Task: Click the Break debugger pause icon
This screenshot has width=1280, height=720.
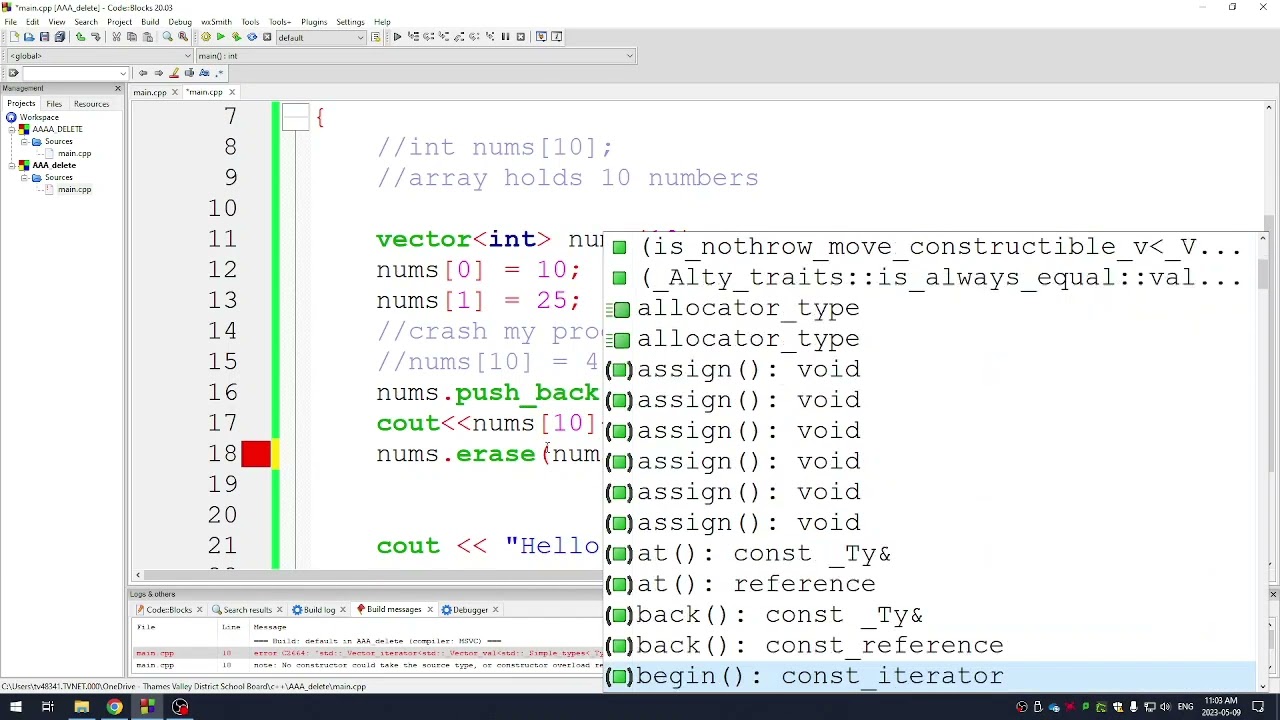Action: tap(505, 37)
